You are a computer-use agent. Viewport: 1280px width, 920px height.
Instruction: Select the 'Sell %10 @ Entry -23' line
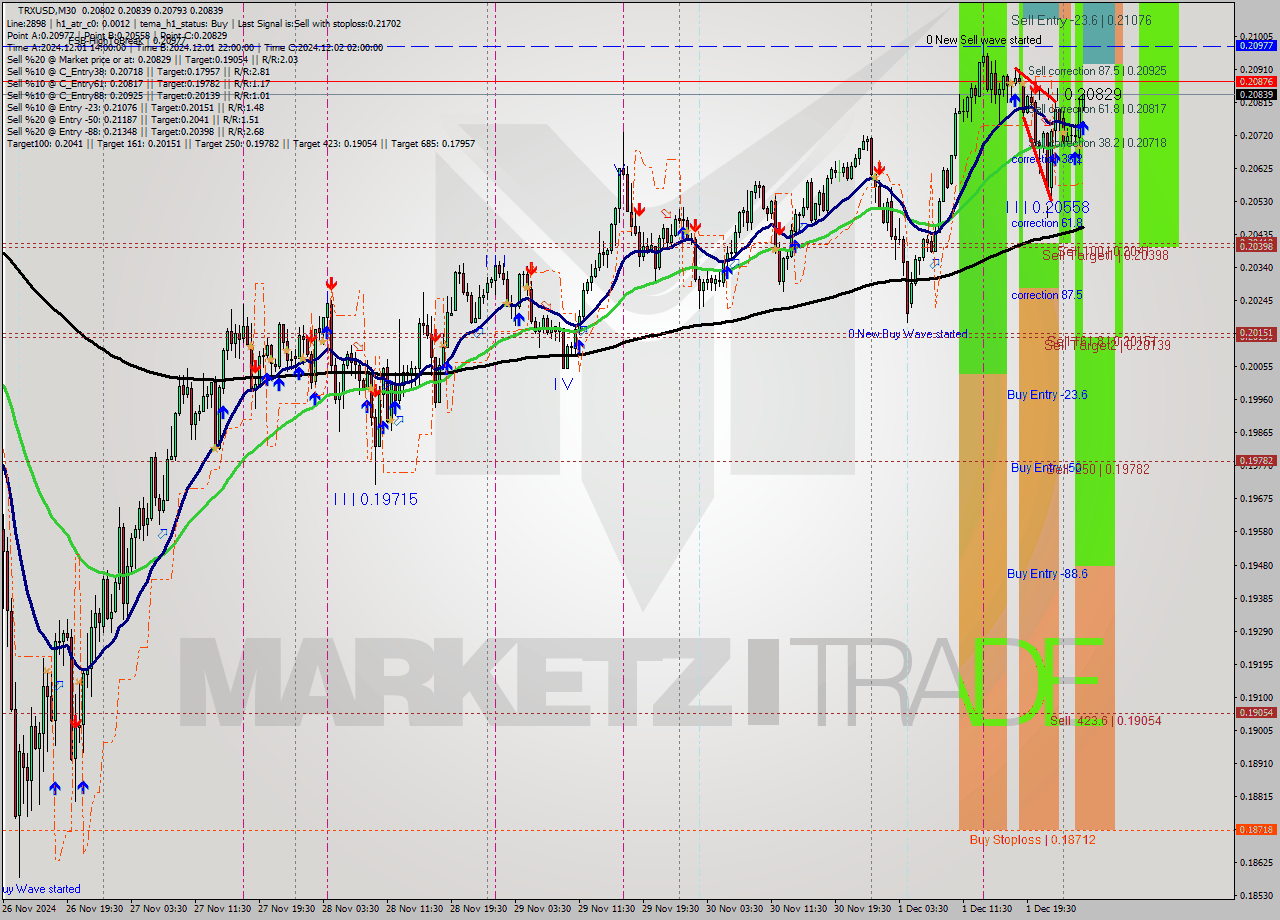click(x=135, y=108)
